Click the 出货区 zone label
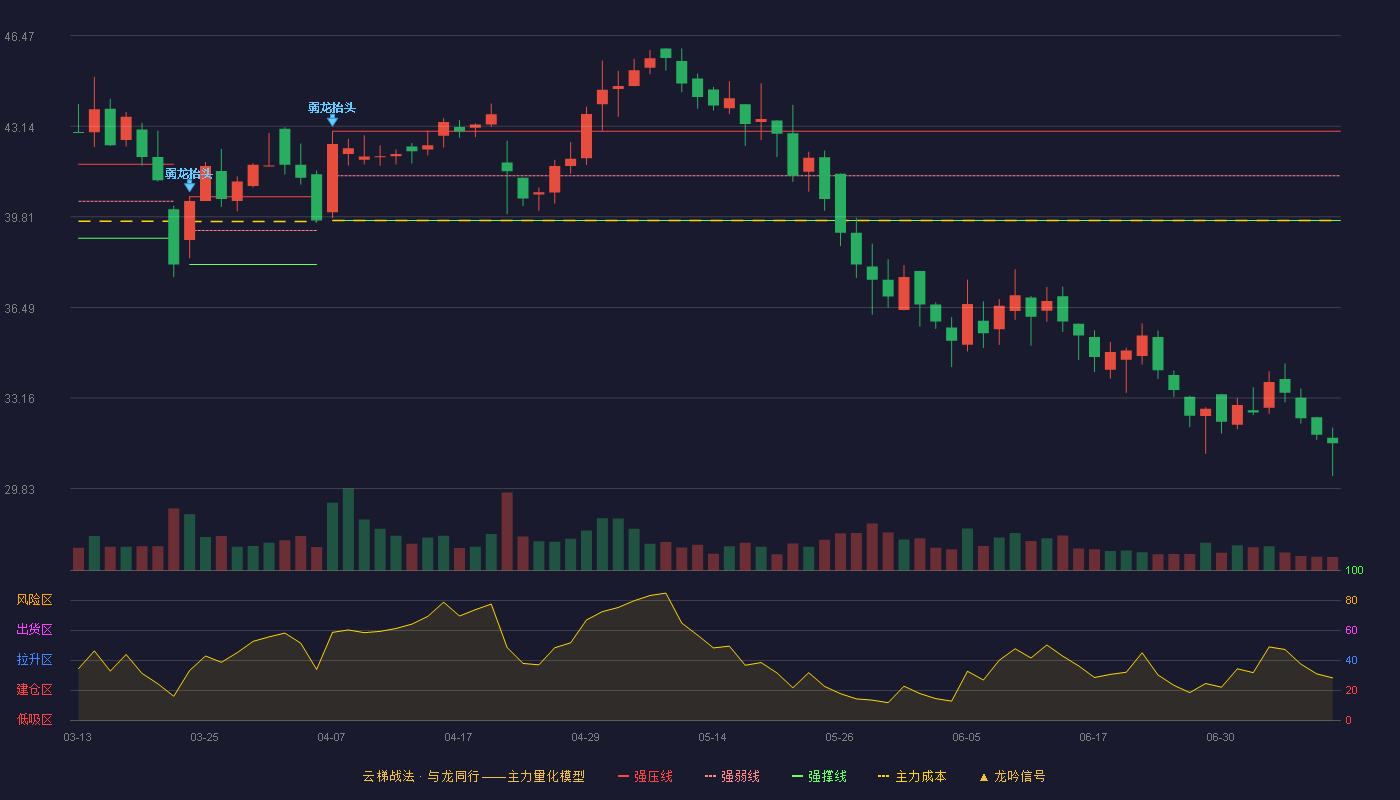This screenshot has width=1400, height=800. tap(34, 630)
